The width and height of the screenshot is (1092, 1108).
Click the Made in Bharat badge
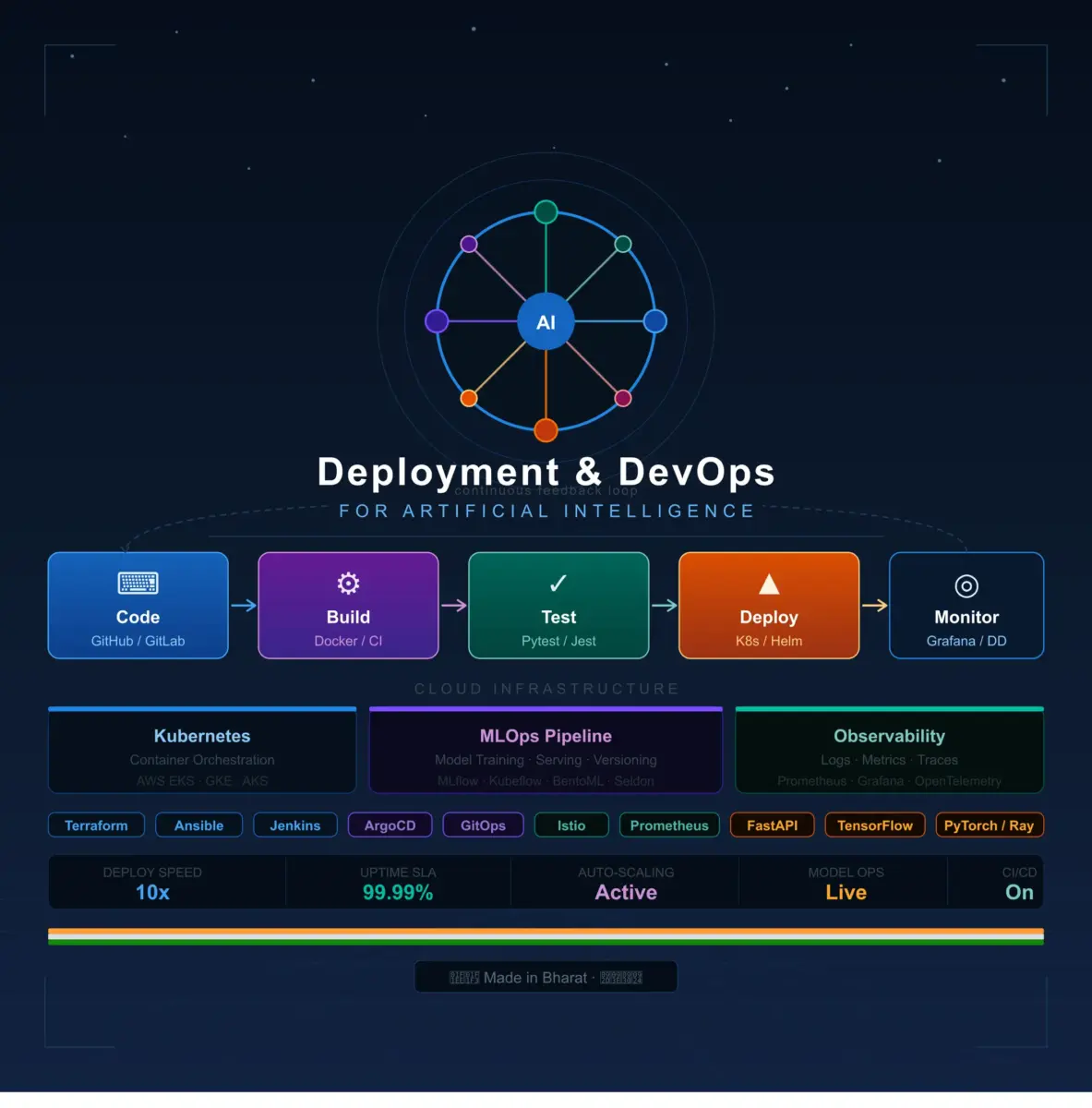pos(546,977)
